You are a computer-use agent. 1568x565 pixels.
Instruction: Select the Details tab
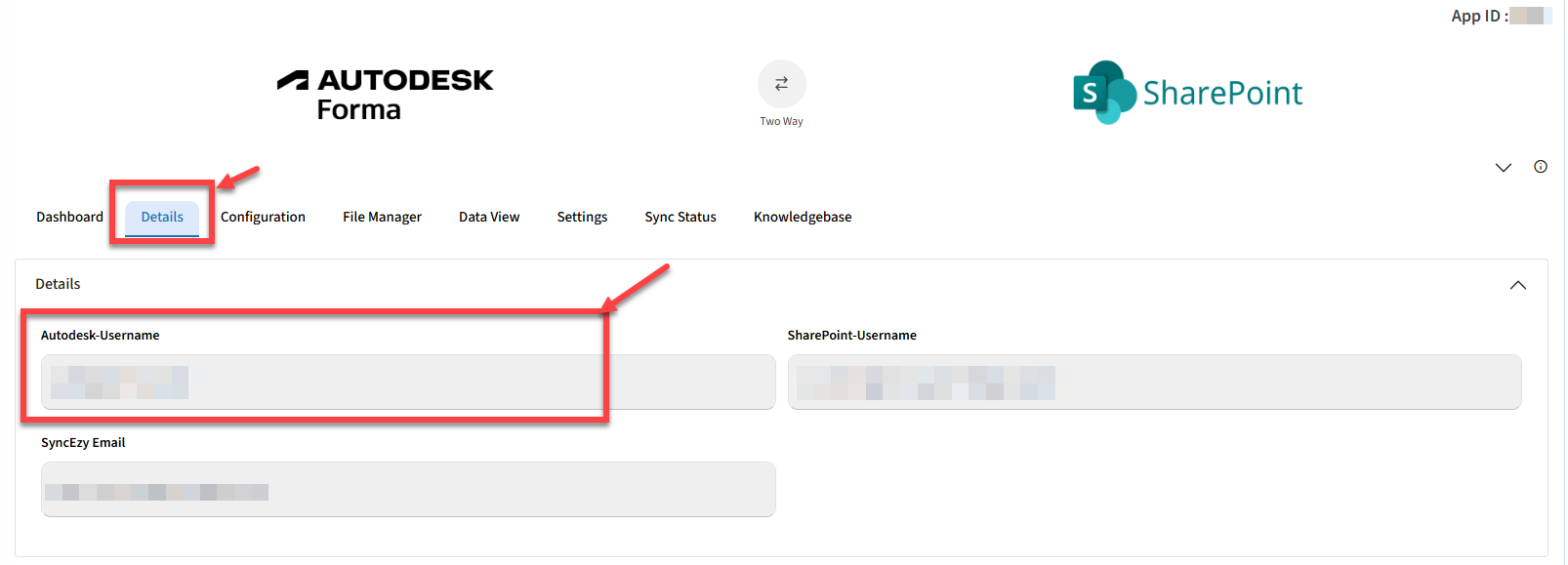[162, 217]
